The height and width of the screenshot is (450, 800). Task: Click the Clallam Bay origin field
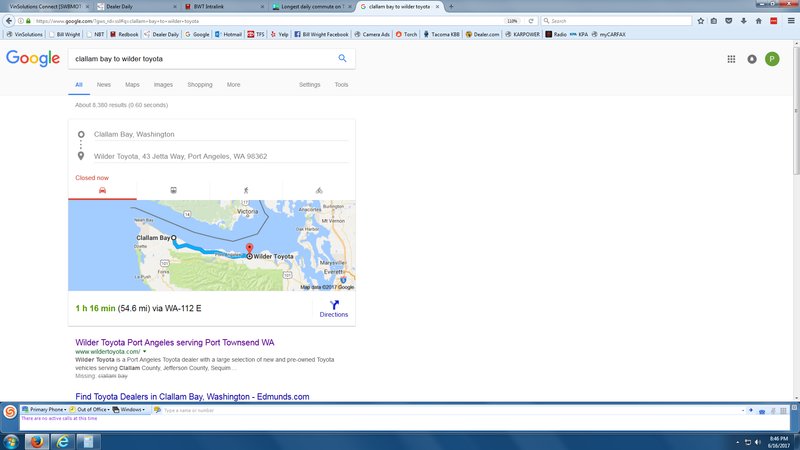click(220, 134)
